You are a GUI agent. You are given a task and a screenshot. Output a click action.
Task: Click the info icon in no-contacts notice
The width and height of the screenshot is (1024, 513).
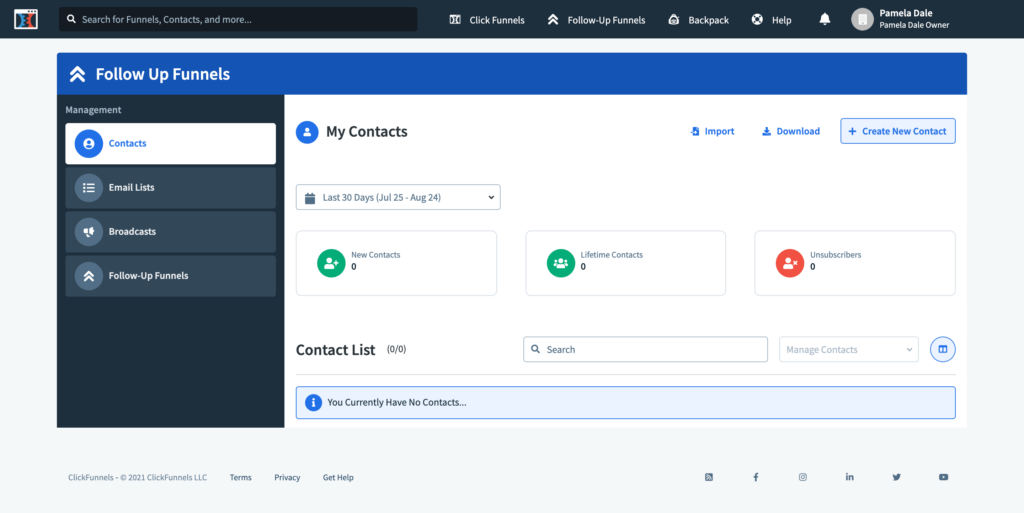[x=313, y=403]
